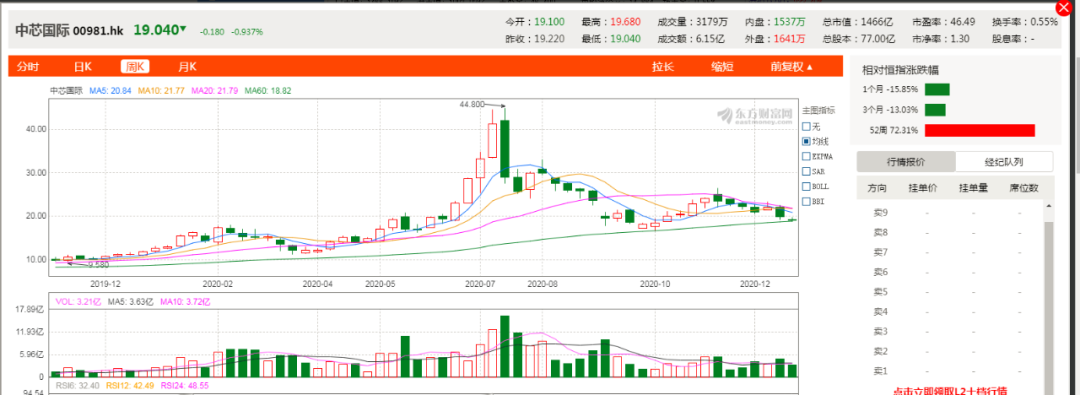The image size is (1080, 395).
Task: Click the L2 十档行情 promo link
Action: point(949,390)
